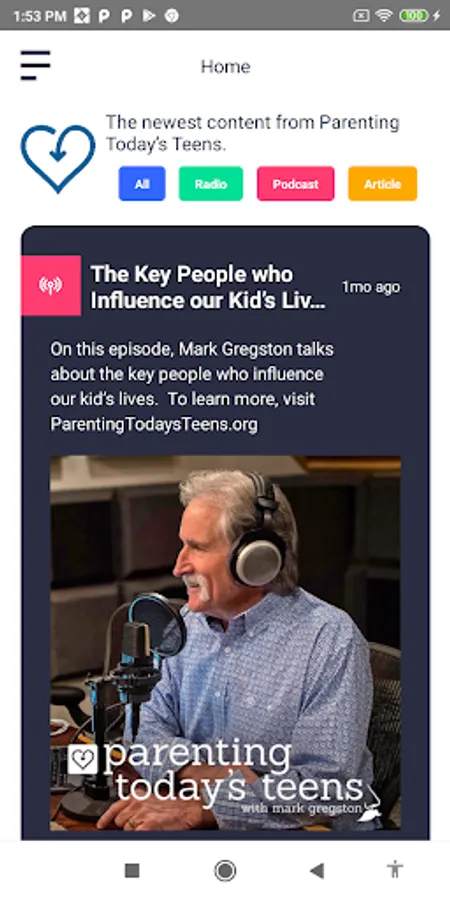Image resolution: width=450 pixels, height=900 pixels.
Task: Tap the Wi-Fi status bar icon
Action: click(383, 16)
